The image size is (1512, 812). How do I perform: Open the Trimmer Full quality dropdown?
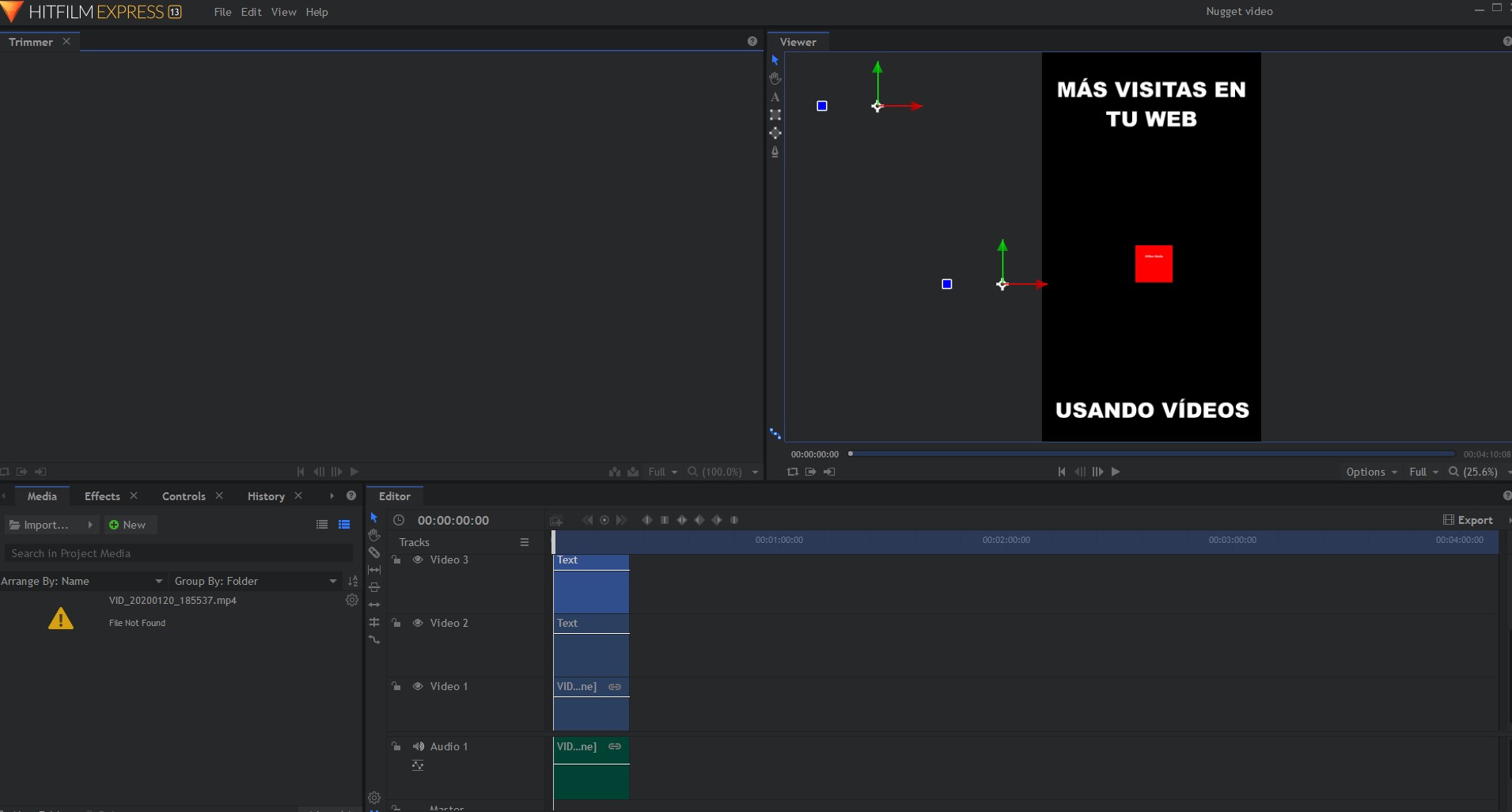point(663,472)
